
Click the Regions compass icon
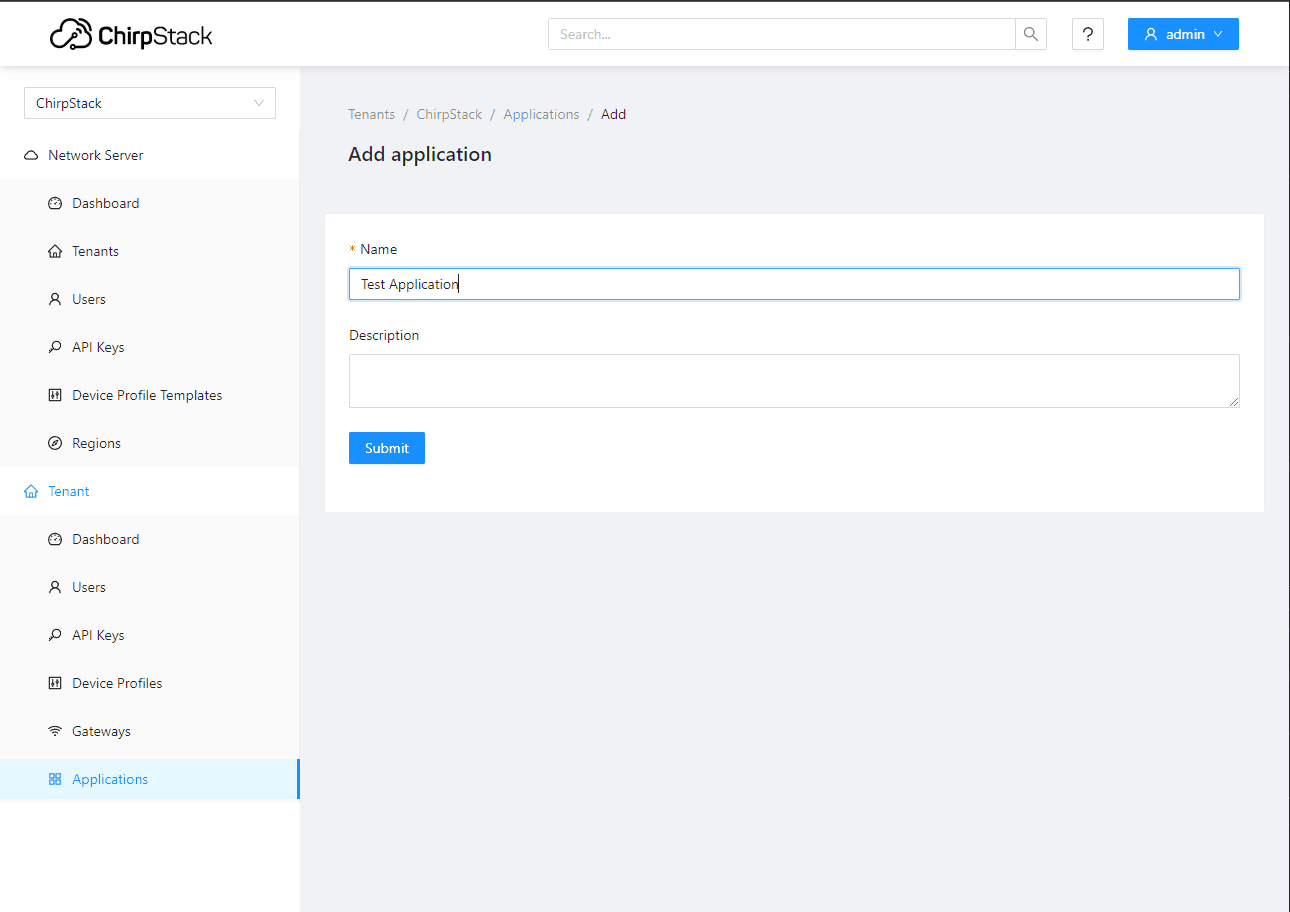(55, 443)
